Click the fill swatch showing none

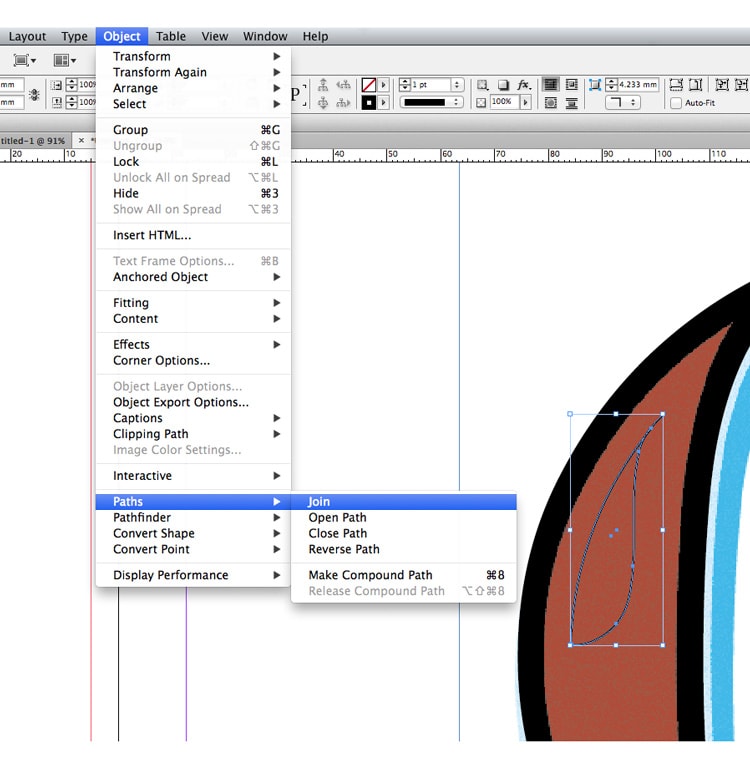coord(368,85)
